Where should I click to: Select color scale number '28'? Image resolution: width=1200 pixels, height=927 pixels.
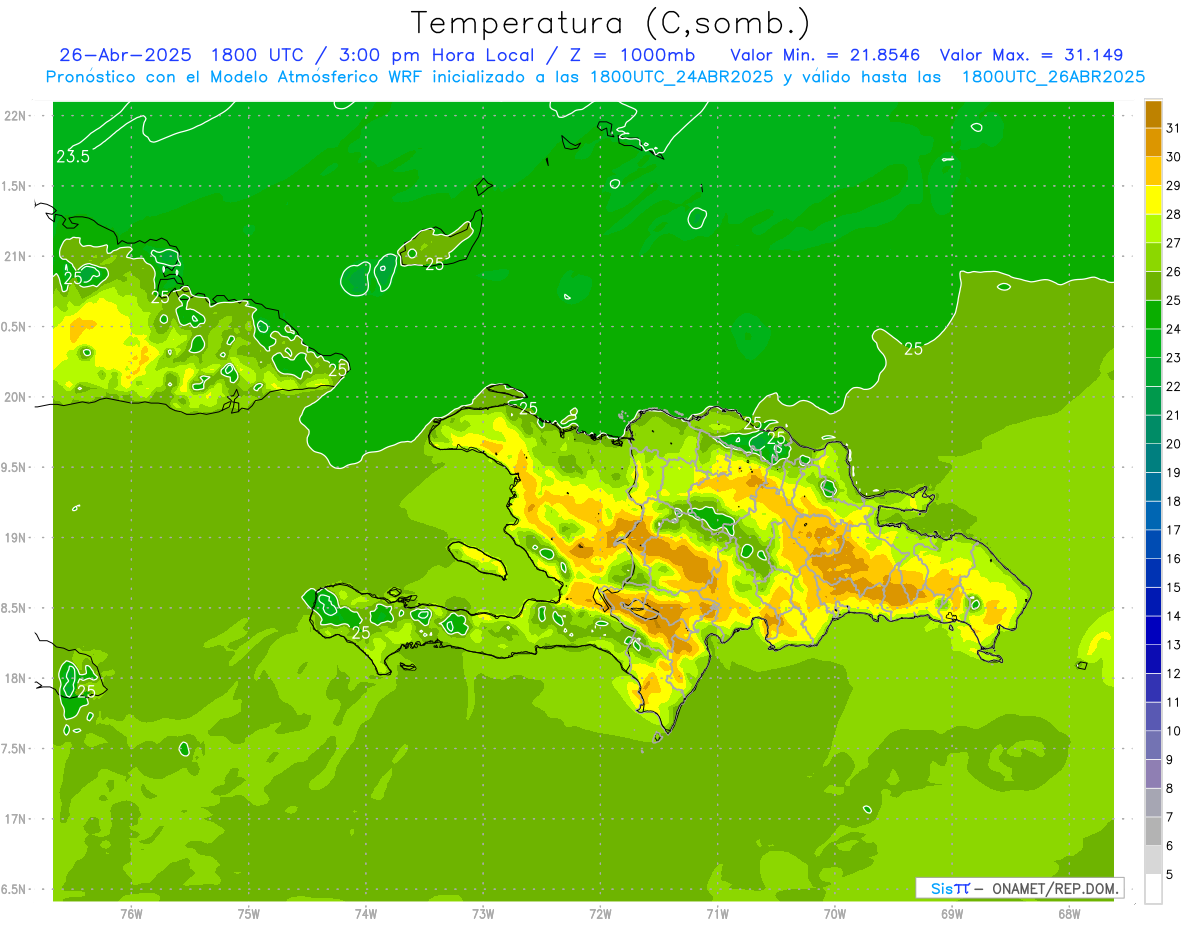click(x=1174, y=214)
